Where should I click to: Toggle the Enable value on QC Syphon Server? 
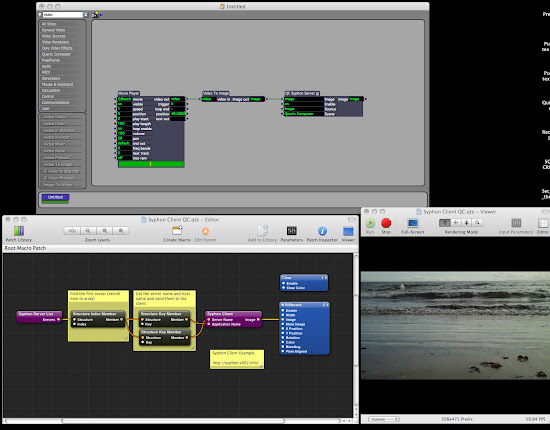pyautogui.click(x=303, y=104)
